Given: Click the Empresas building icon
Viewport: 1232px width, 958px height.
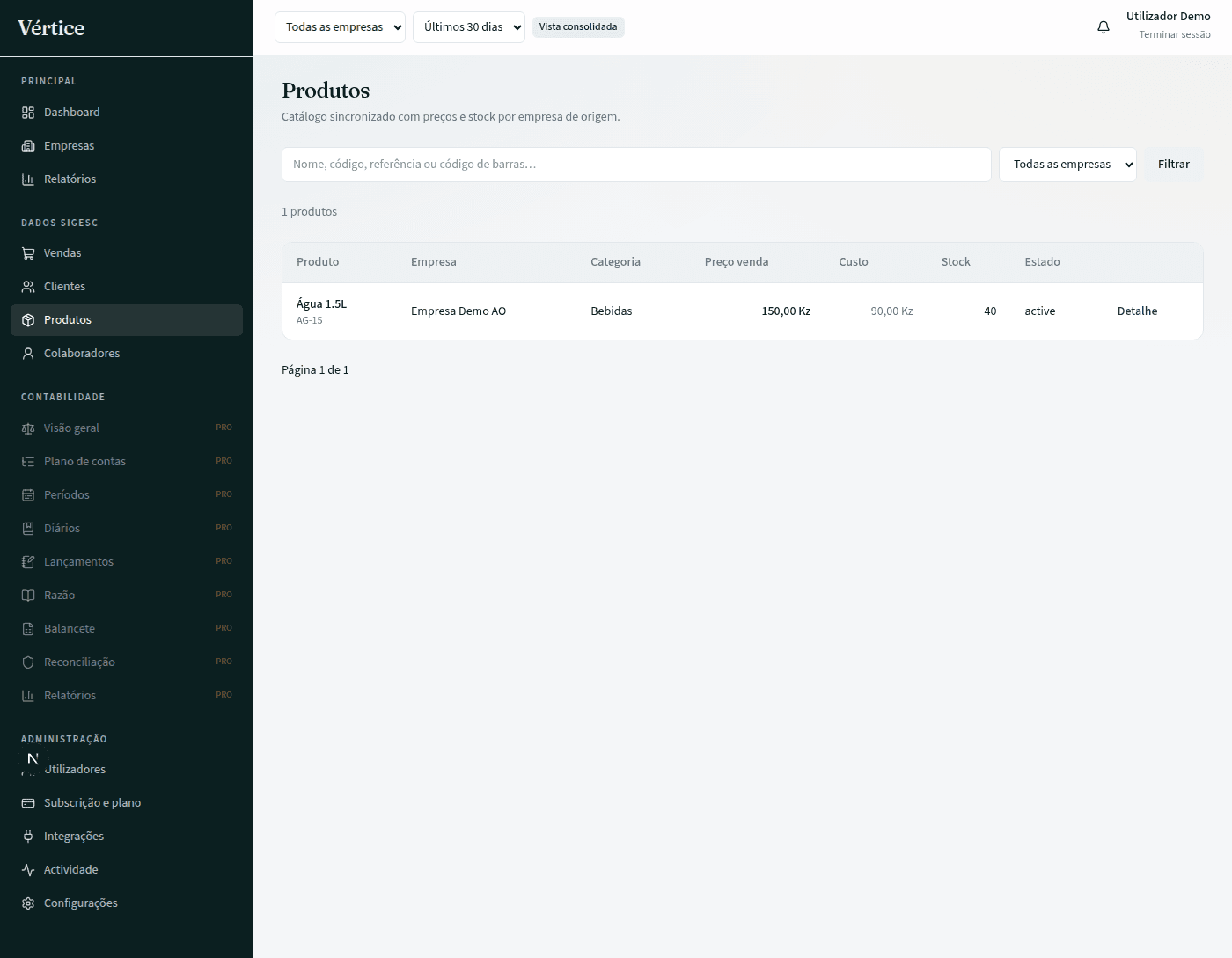Looking at the screenshot, I should [x=28, y=146].
